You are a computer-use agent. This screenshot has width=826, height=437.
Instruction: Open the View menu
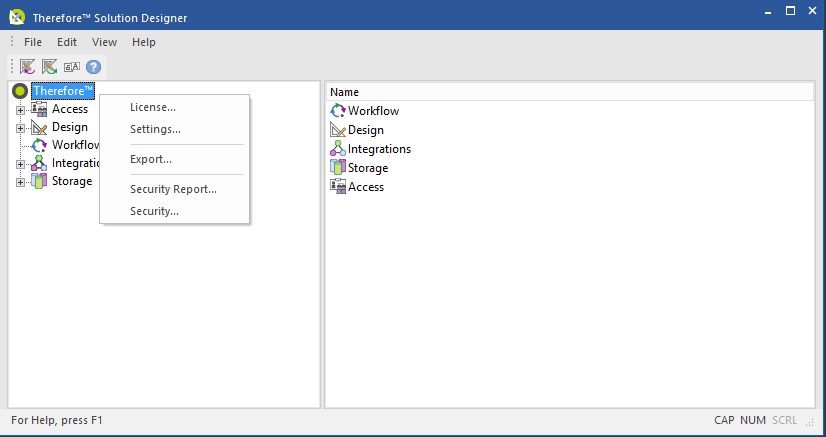(x=104, y=42)
